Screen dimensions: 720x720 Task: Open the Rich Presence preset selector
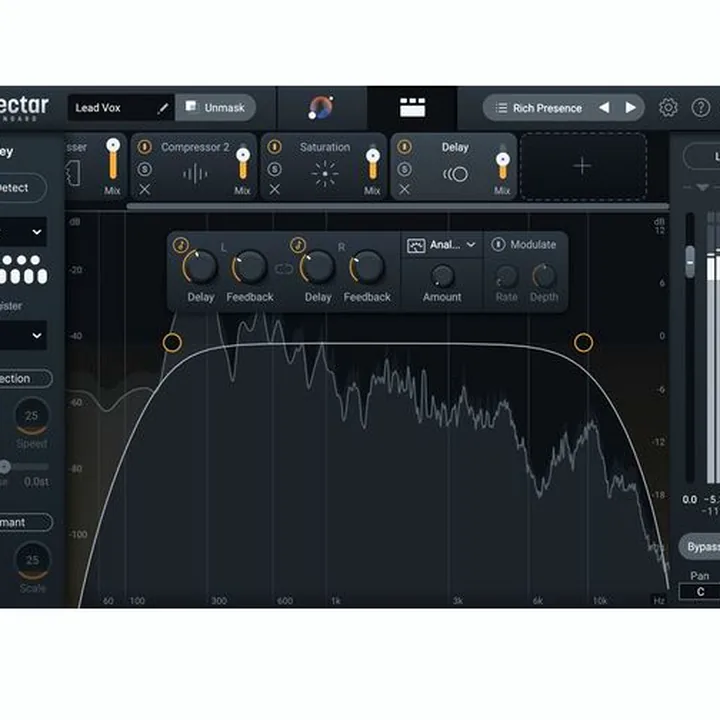(x=563, y=108)
